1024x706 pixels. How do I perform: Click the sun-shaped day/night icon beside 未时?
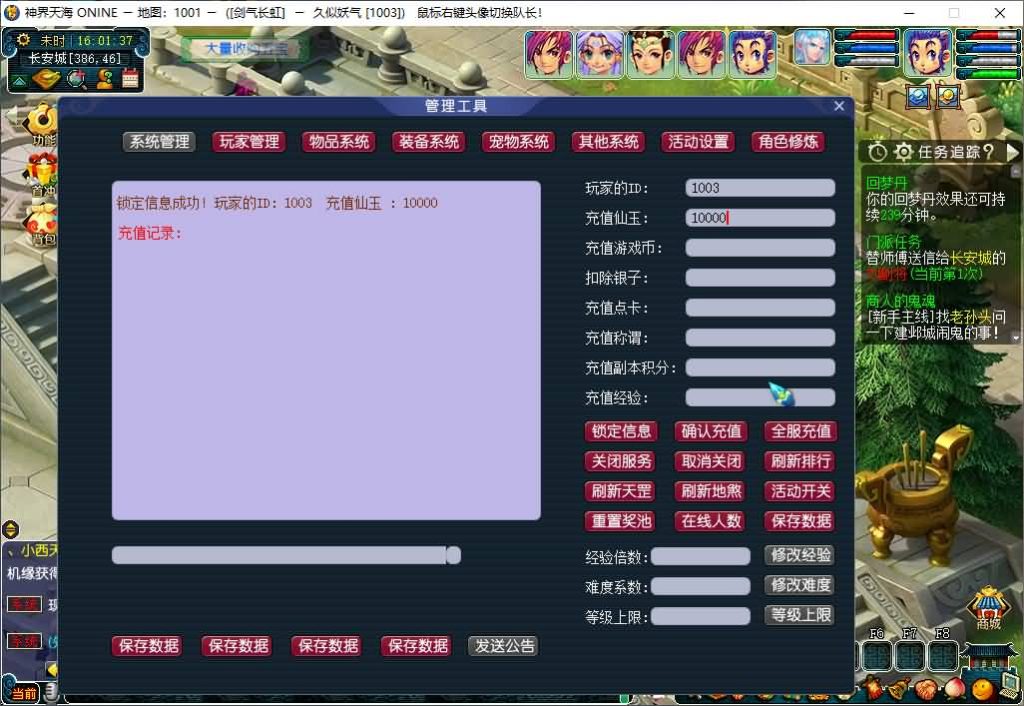(x=23, y=40)
